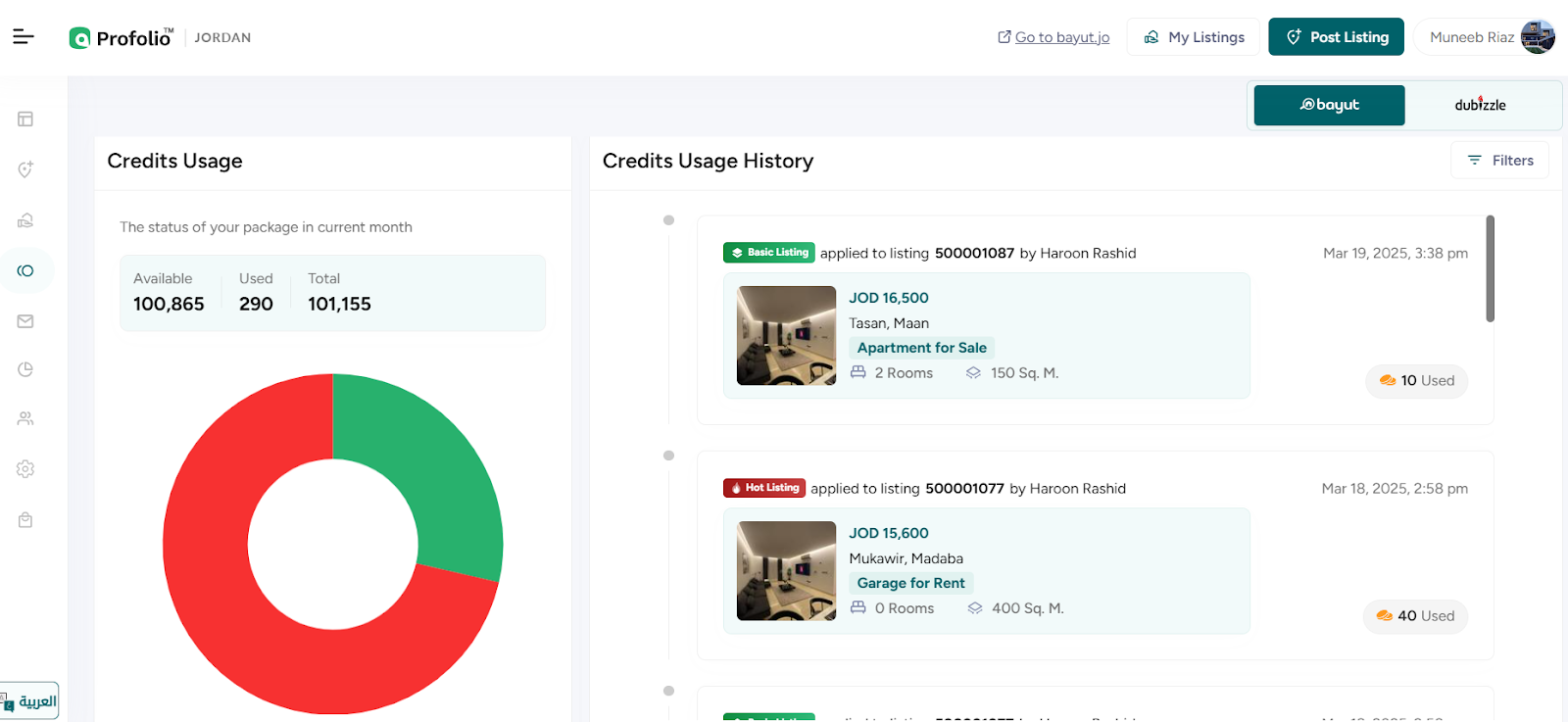Click the Profolio logo
Screen dimensions: 1568x722
tap(121, 38)
